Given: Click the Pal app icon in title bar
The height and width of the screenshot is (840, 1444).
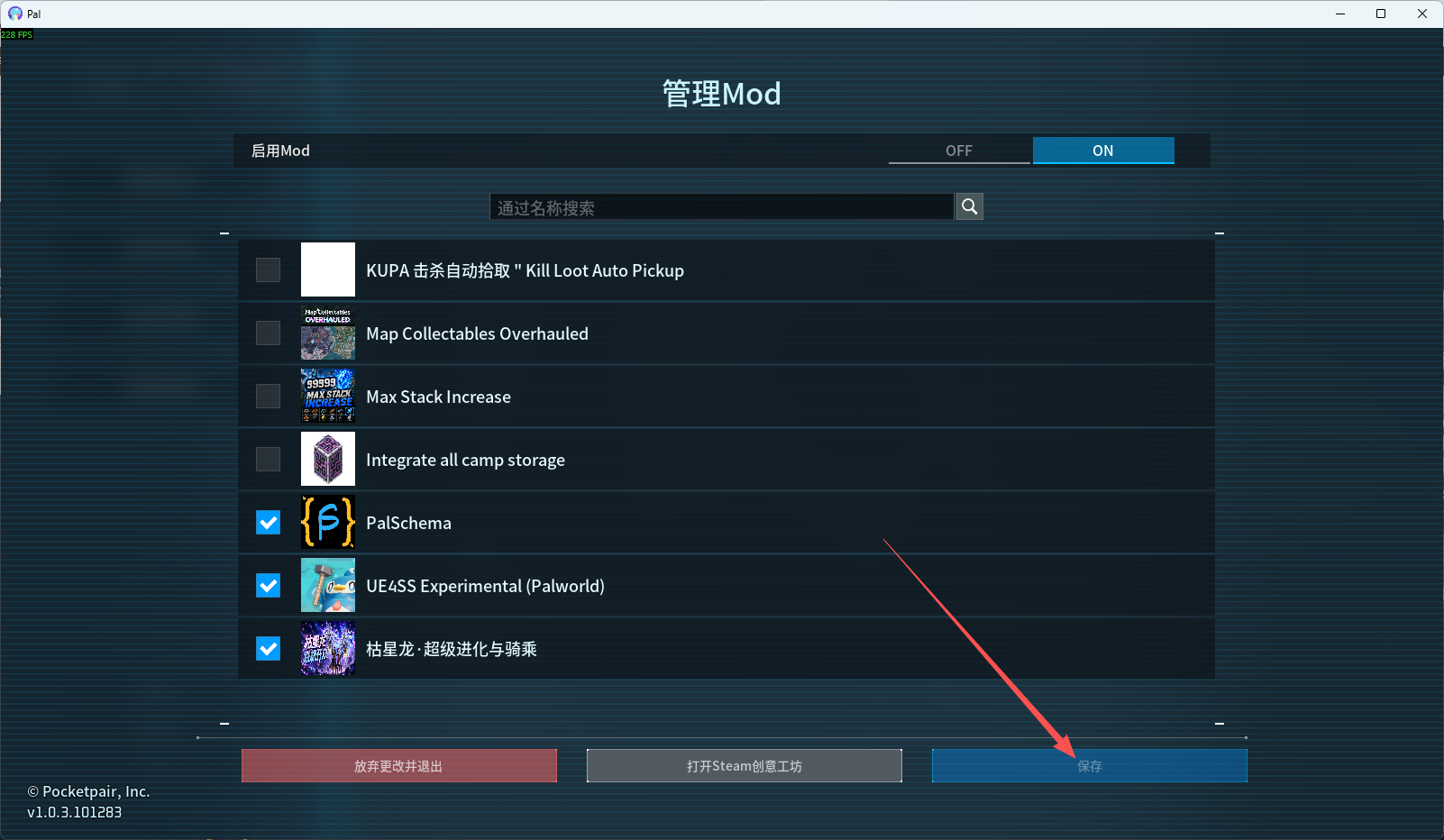Looking at the screenshot, I should (15, 14).
